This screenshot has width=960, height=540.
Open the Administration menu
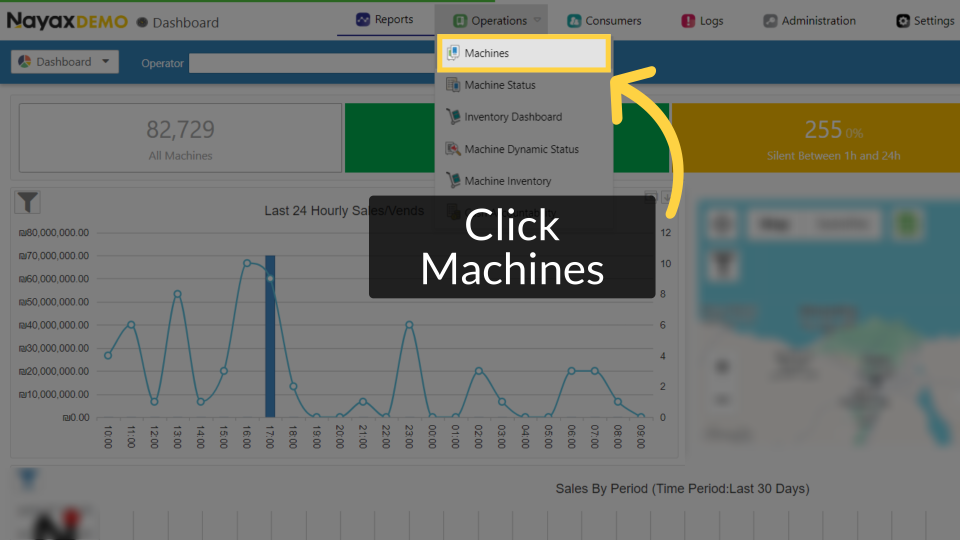point(809,20)
